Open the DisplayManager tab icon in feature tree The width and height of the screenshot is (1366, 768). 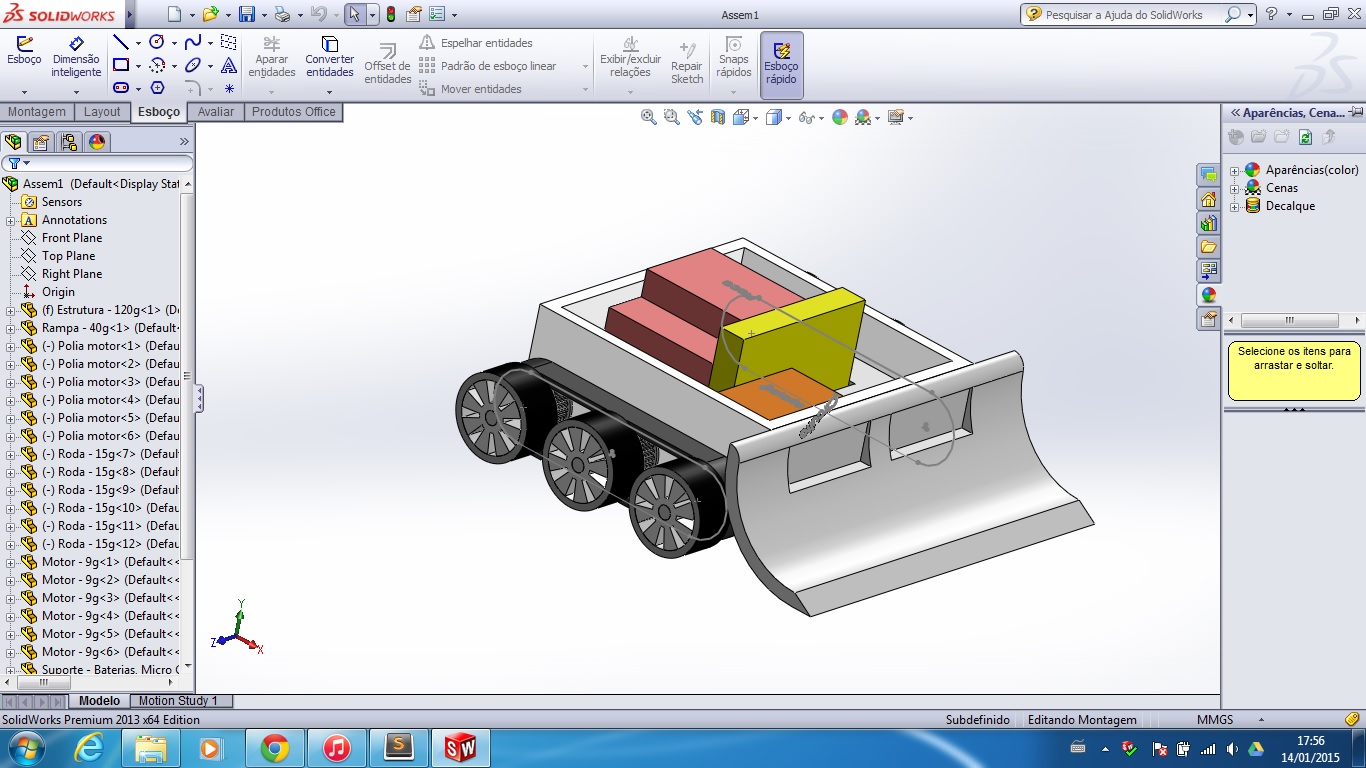pos(97,142)
